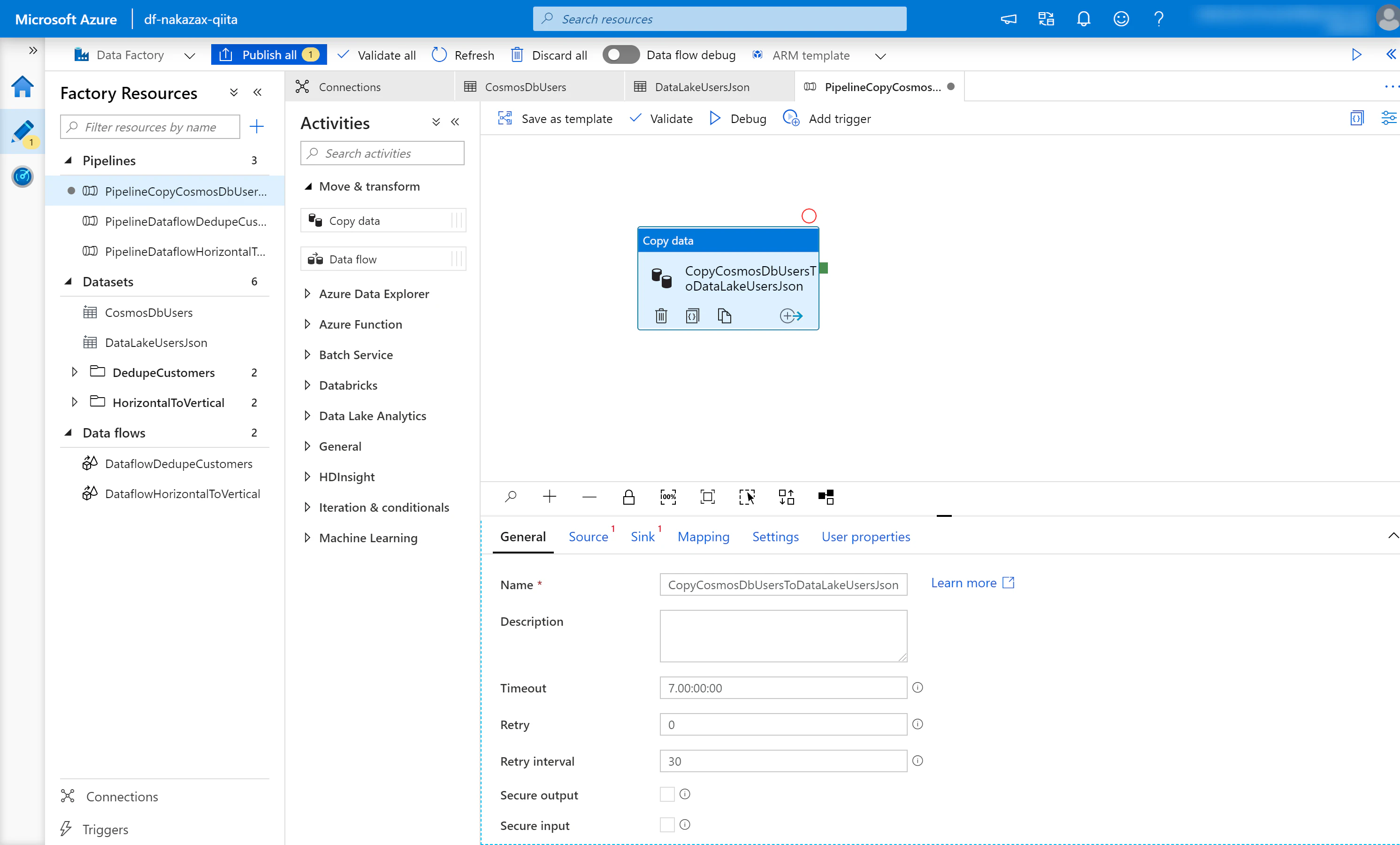Open the Learn more link

[x=972, y=583]
